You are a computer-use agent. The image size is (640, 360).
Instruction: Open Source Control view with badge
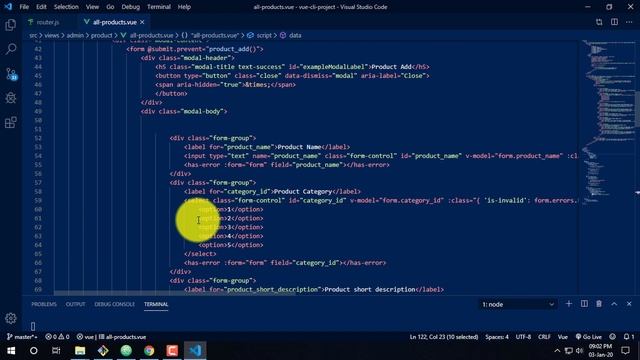click(11, 74)
